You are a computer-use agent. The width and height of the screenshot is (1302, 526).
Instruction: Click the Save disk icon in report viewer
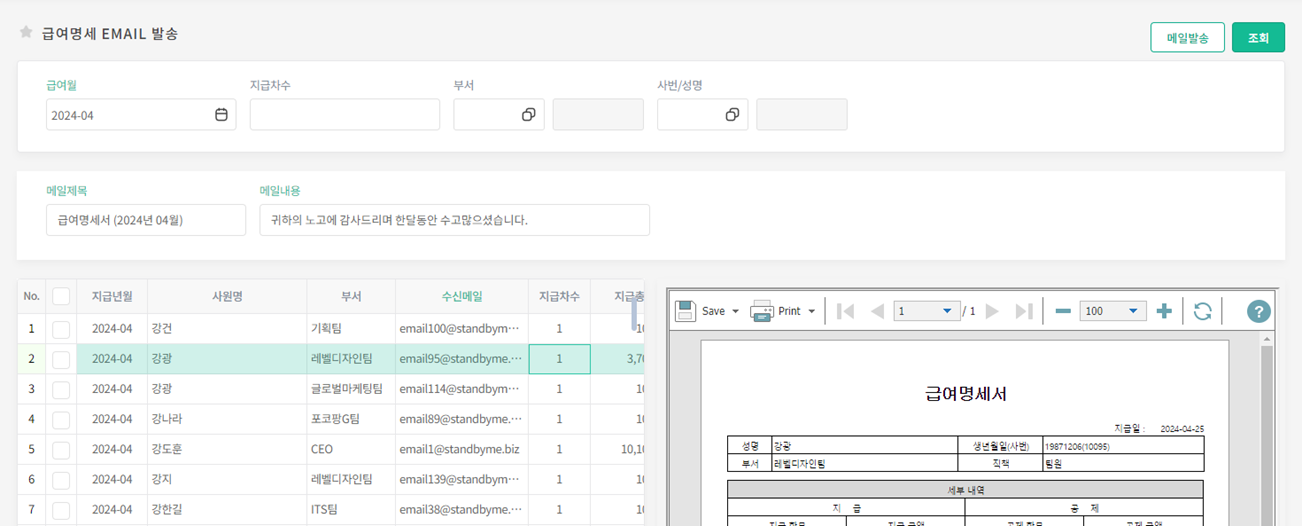[x=685, y=311]
